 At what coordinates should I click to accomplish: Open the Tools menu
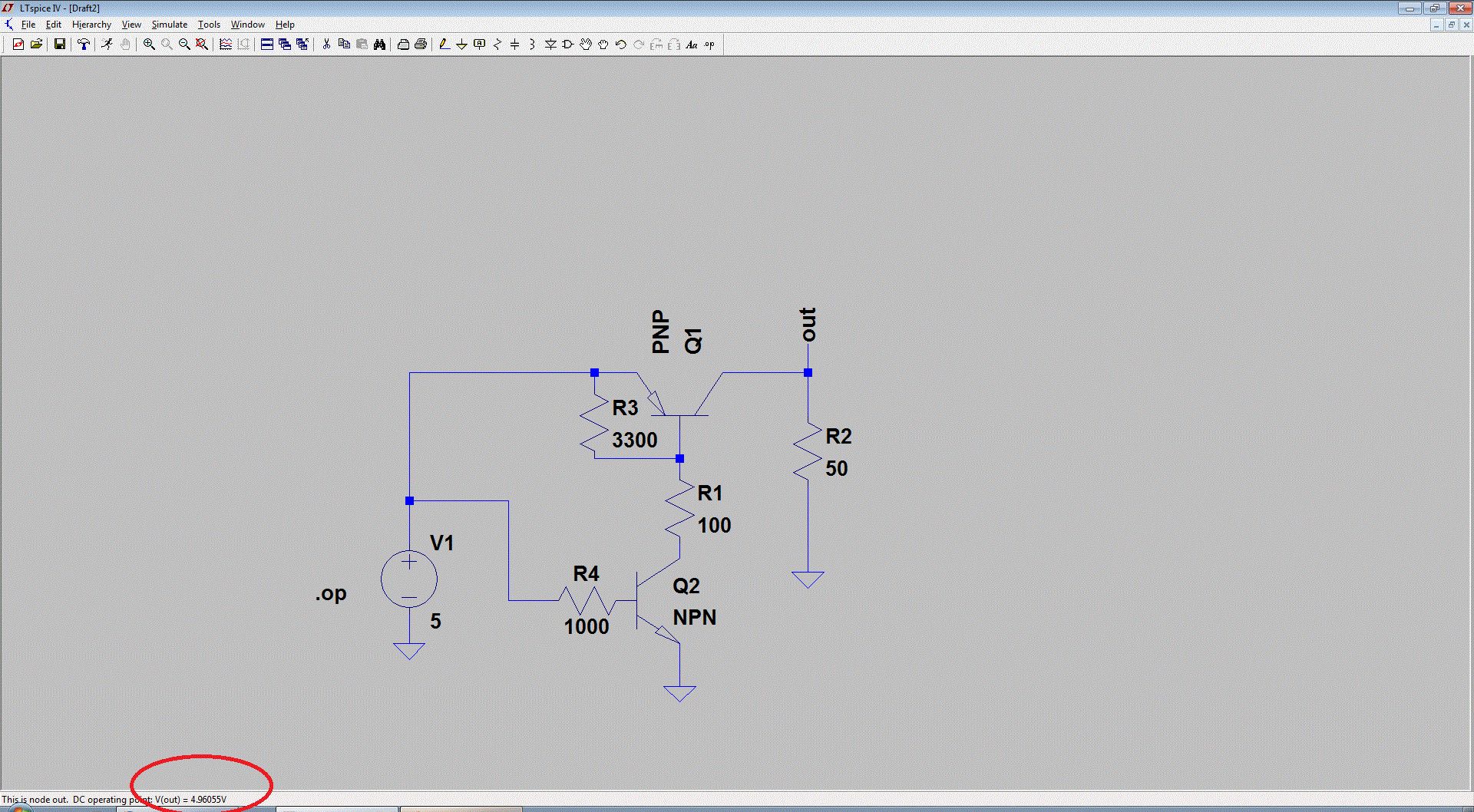click(x=209, y=25)
